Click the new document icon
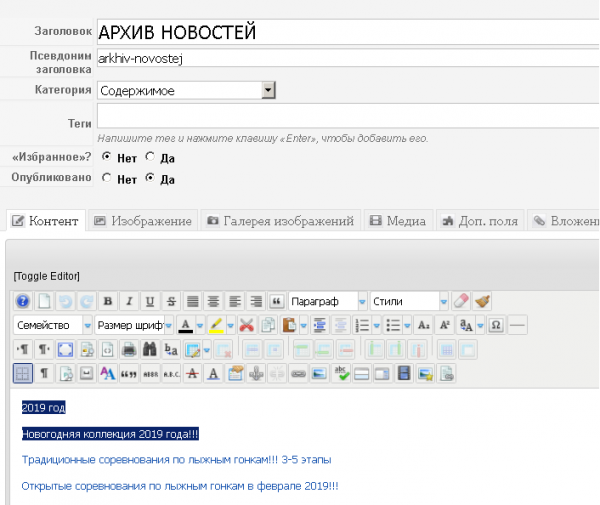This screenshot has height=505, width=600. tap(44, 301)
